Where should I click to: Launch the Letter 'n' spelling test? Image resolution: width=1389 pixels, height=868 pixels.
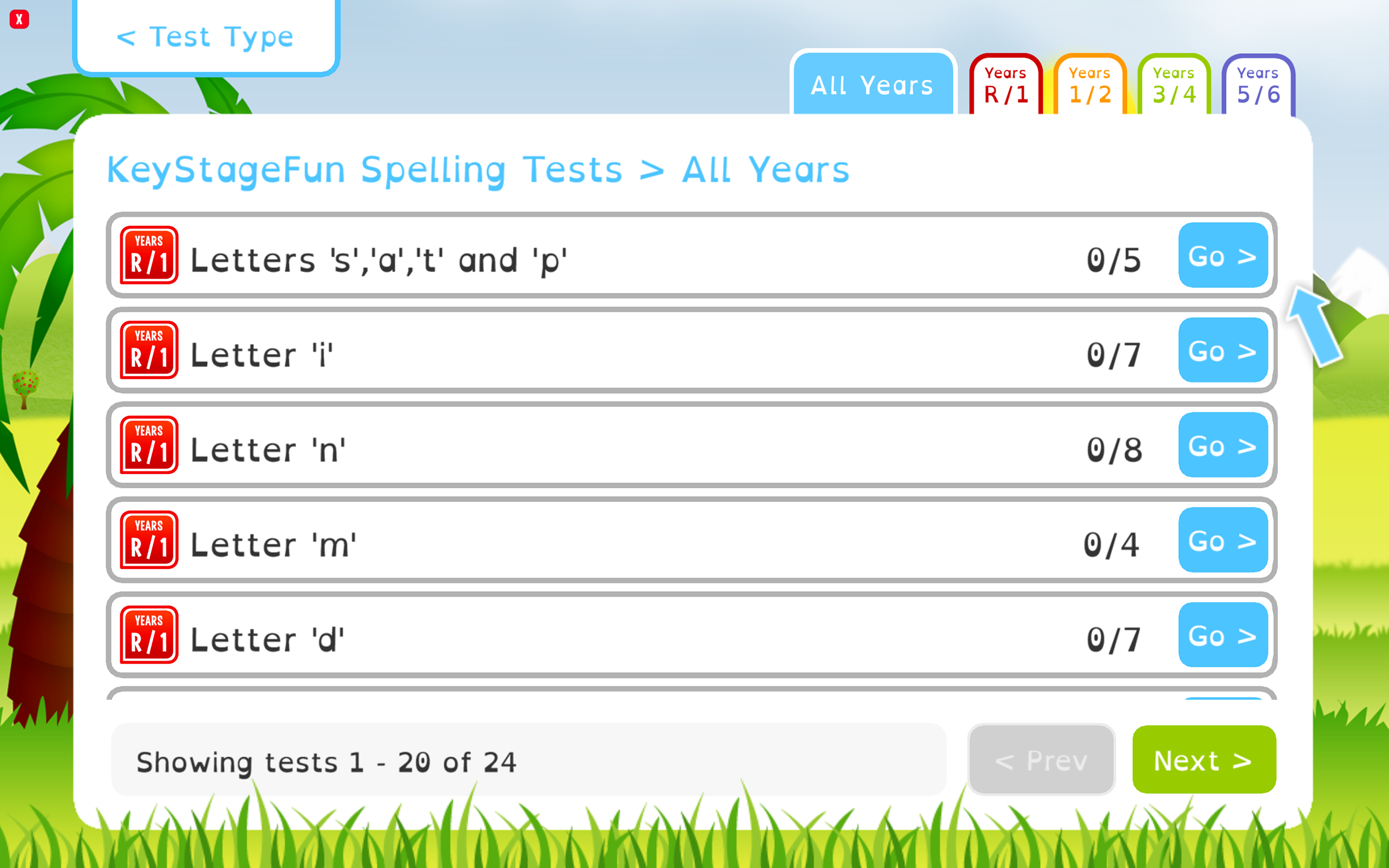(x=1222, y=446)
